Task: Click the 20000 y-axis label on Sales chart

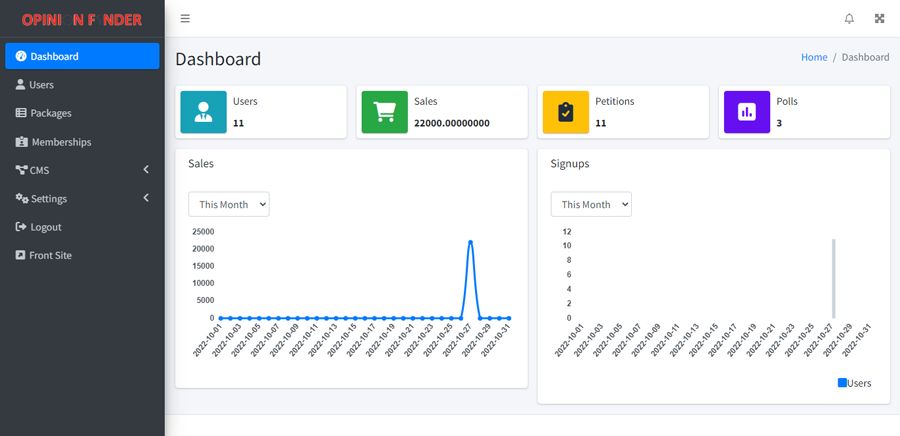Action: click(203, 248)
